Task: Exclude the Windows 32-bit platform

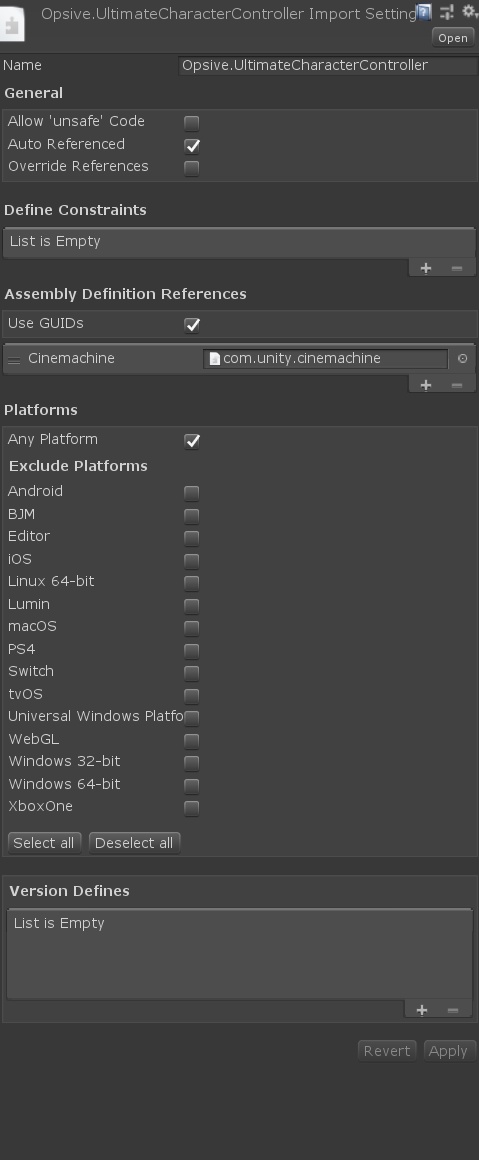Action: [192, 763]
